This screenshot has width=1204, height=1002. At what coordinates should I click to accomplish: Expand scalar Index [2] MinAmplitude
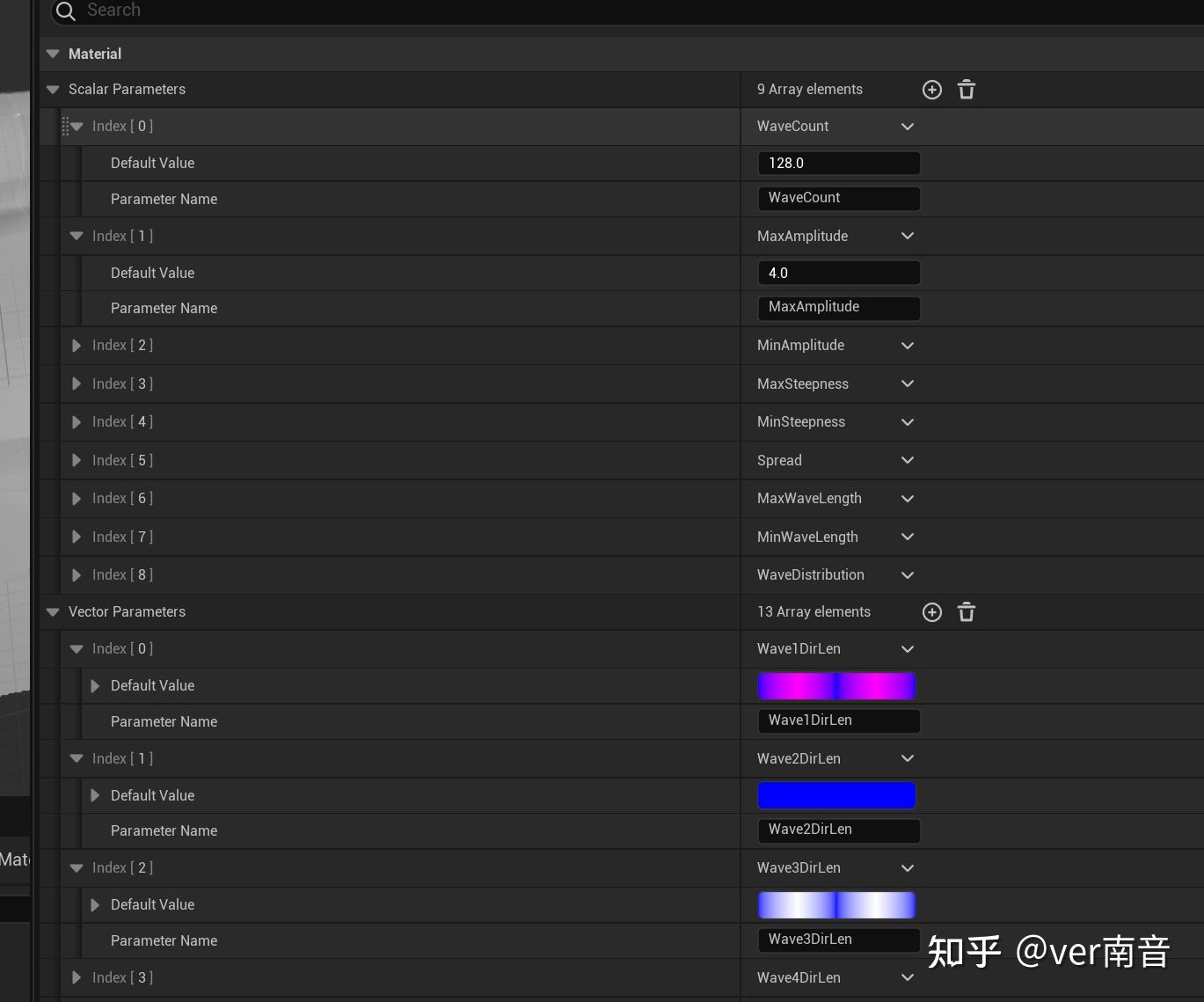pos(77,346)
